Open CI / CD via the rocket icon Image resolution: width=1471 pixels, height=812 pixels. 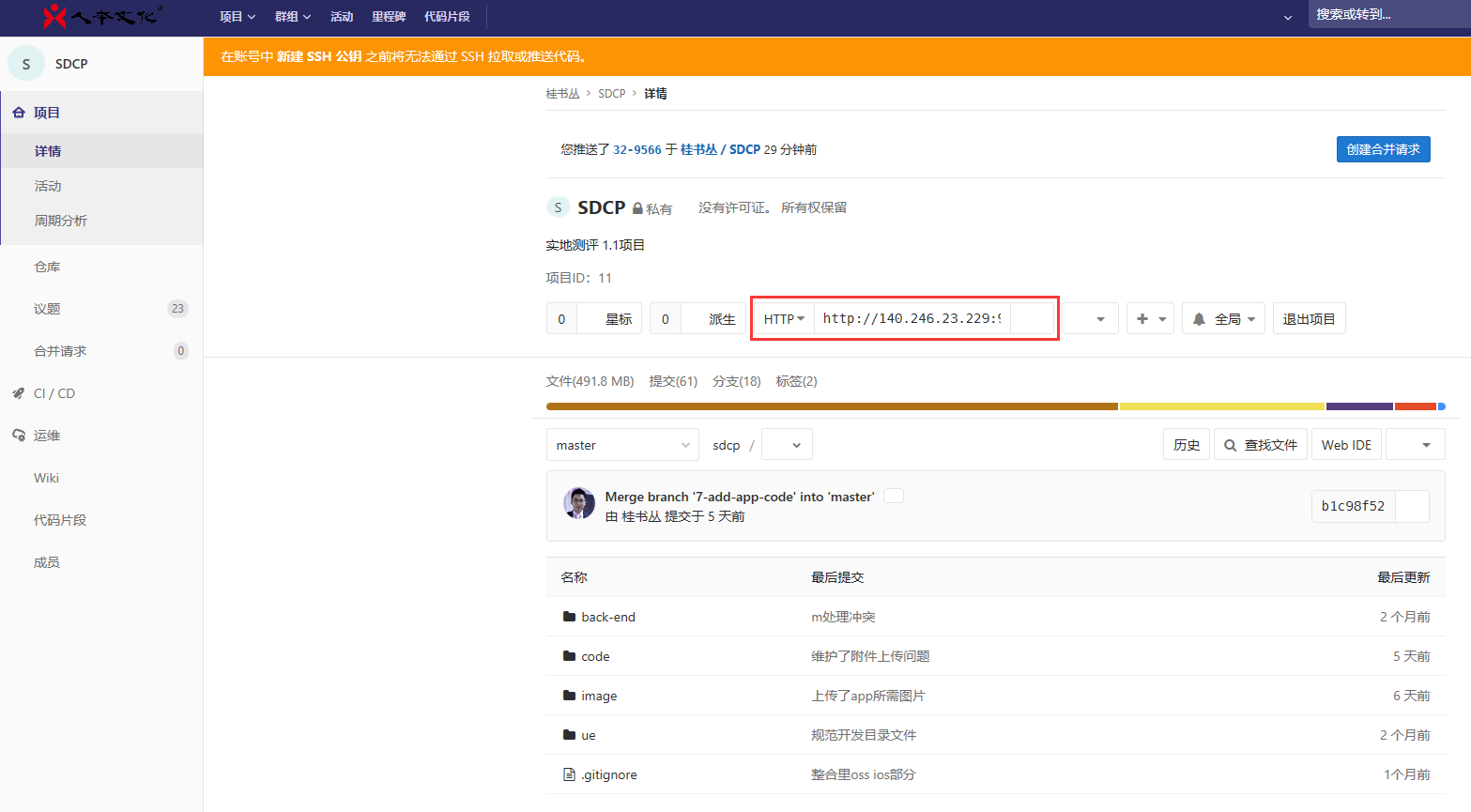18,393
